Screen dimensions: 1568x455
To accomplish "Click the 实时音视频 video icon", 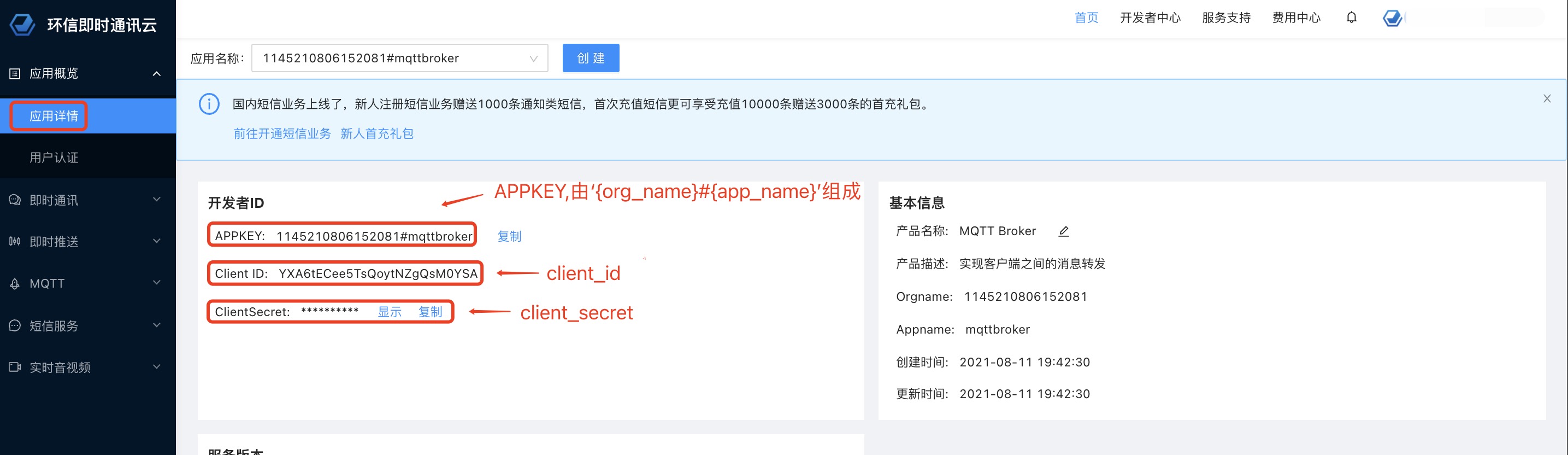I will pyautogui.click(x=15, y=367).
